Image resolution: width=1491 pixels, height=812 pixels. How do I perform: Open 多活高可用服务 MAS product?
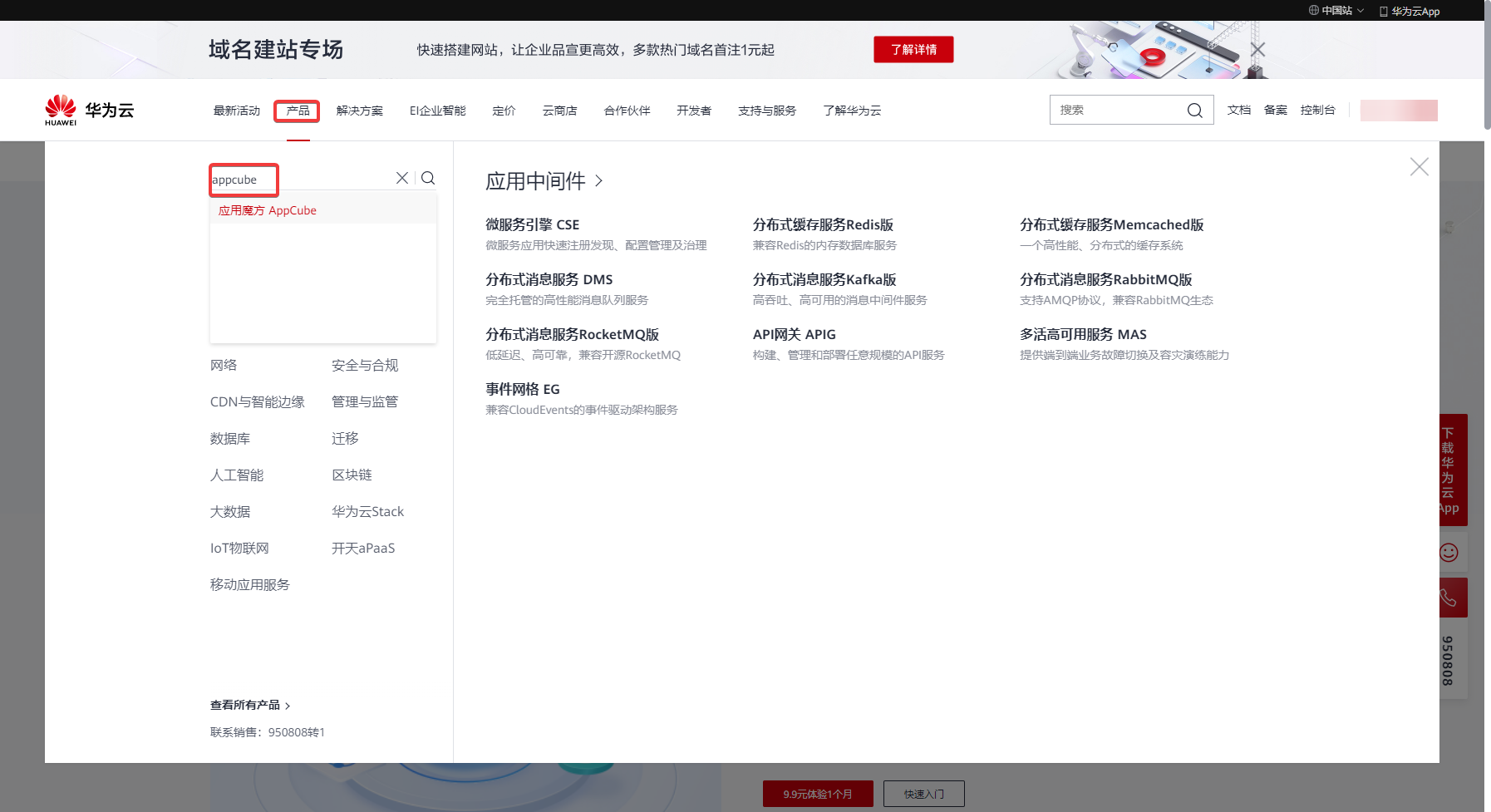pos(1083,334)
